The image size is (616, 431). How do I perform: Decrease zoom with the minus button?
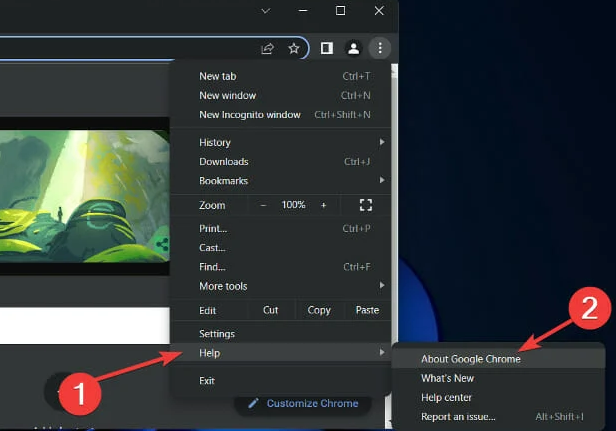[263, 205]
